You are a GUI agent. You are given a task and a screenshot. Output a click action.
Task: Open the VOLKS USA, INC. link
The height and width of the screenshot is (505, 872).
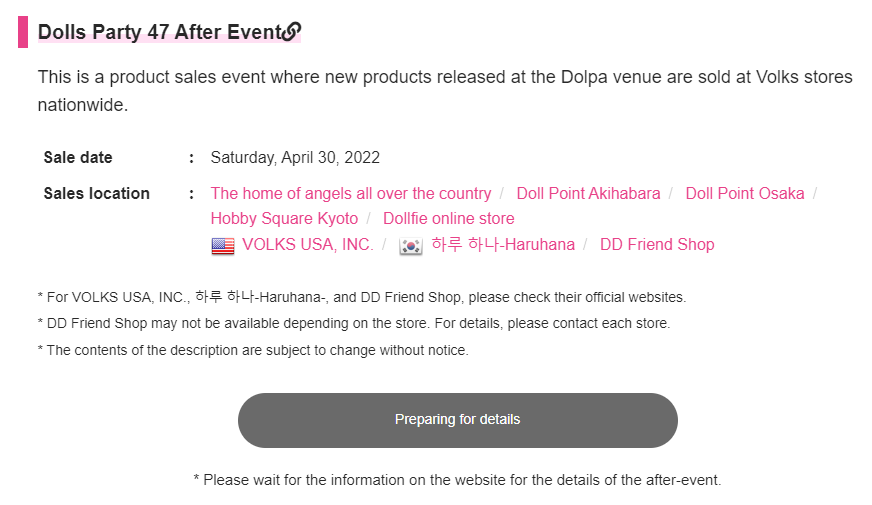tap(307, 244)
